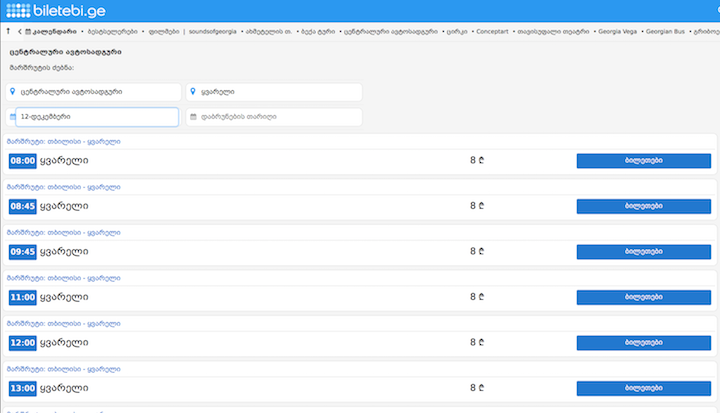Open soundsofgeorgia in the navigation bar
Image resolution: width=720 pixels, height=413 pixels.
(x=212, y=32)
